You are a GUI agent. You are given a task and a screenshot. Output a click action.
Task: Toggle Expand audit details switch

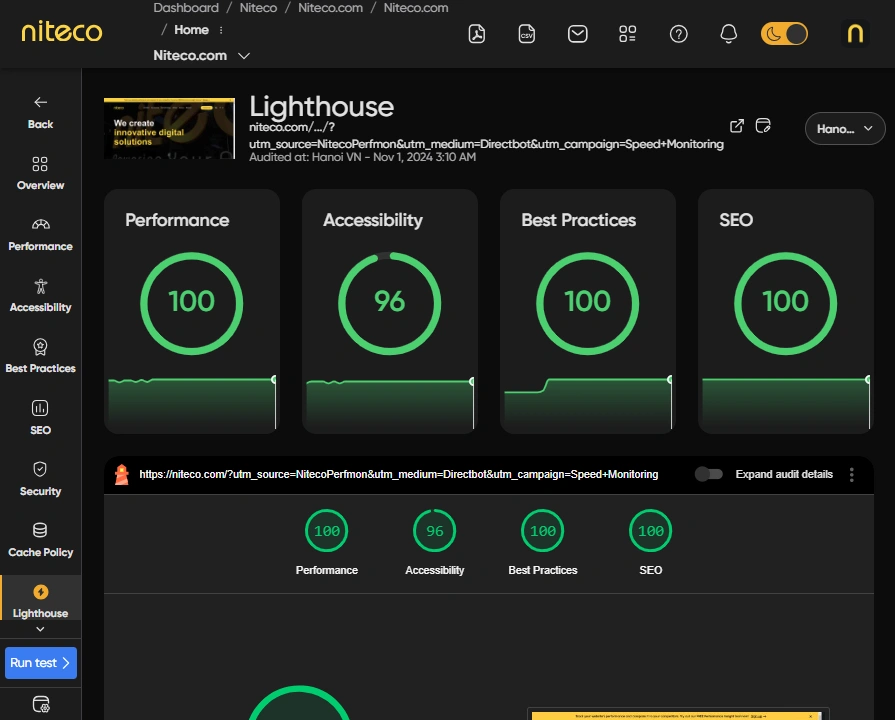pos(709,474)
